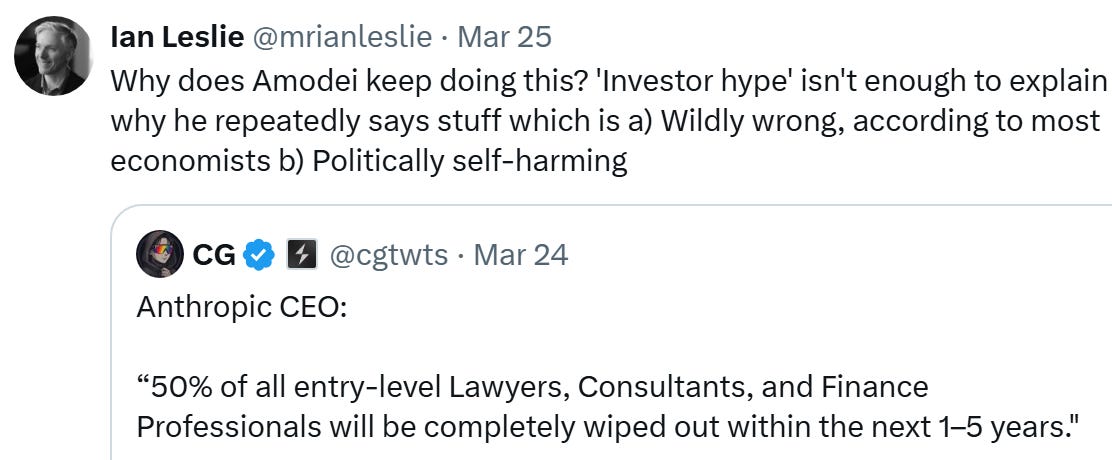Image resolution: width=1112 pixels, height=460 pixels.
Task: Click CG's blue verified checkmark badge
Action: (260, 255)
